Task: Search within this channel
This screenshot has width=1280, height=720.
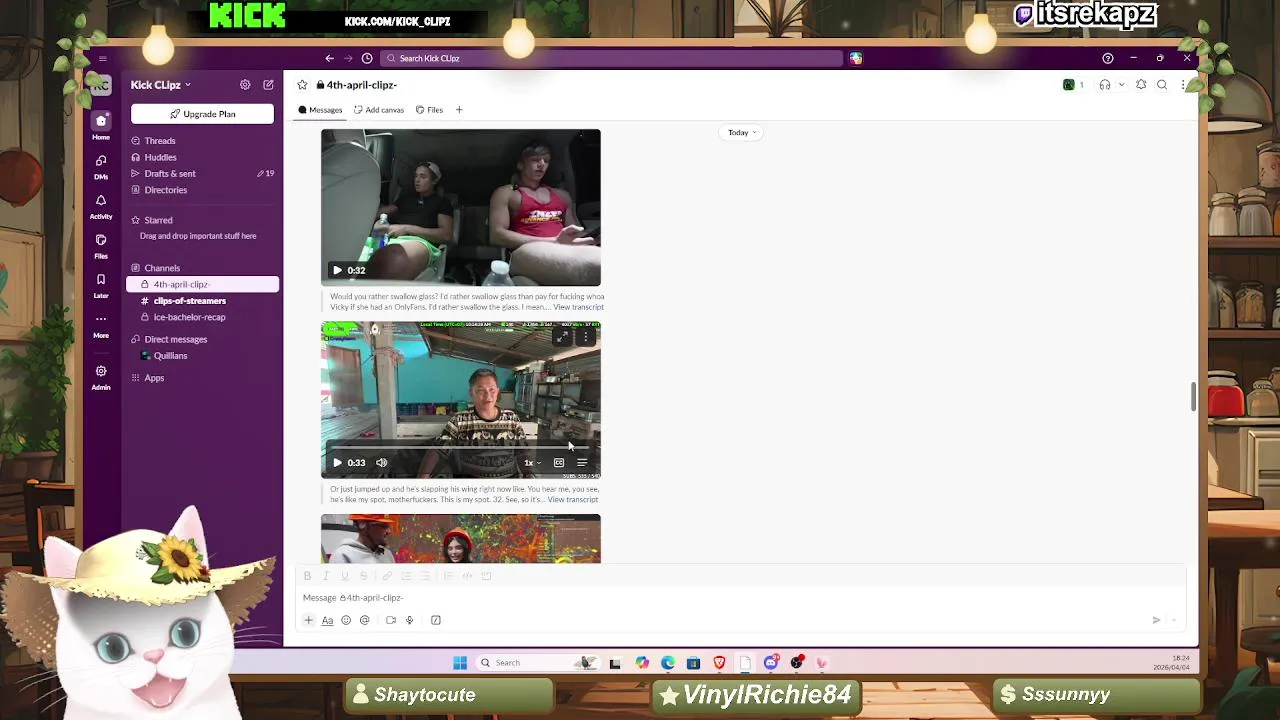Action: pyautogui.click(x=1162, y=85)
